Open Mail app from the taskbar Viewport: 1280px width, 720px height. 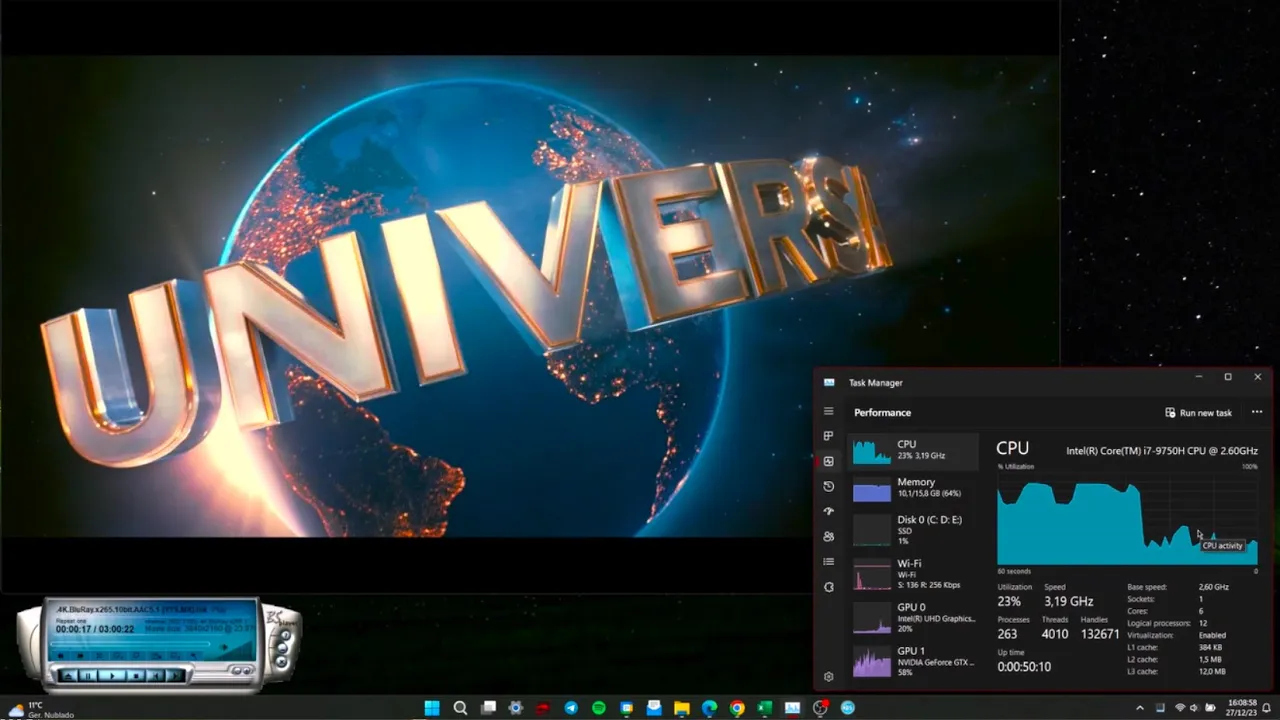click(654, 708)
